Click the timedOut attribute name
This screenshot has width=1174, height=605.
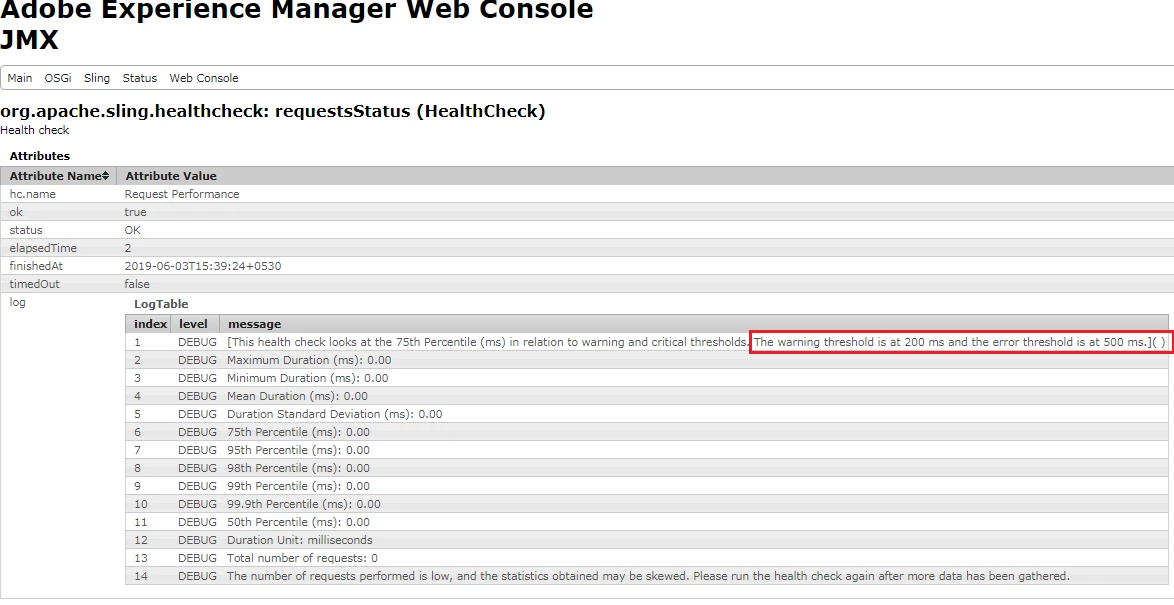[x=34, y=284]
